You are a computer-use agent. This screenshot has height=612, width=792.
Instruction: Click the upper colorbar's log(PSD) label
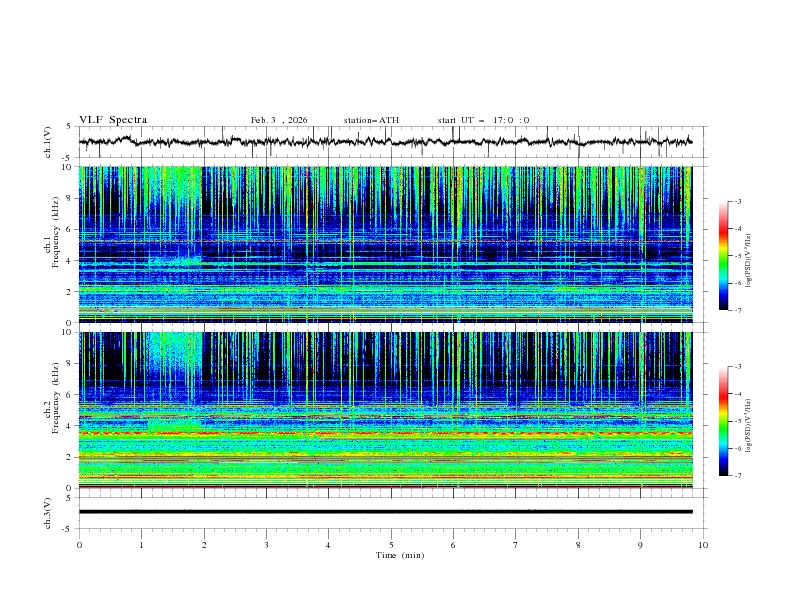click(749, 256)
